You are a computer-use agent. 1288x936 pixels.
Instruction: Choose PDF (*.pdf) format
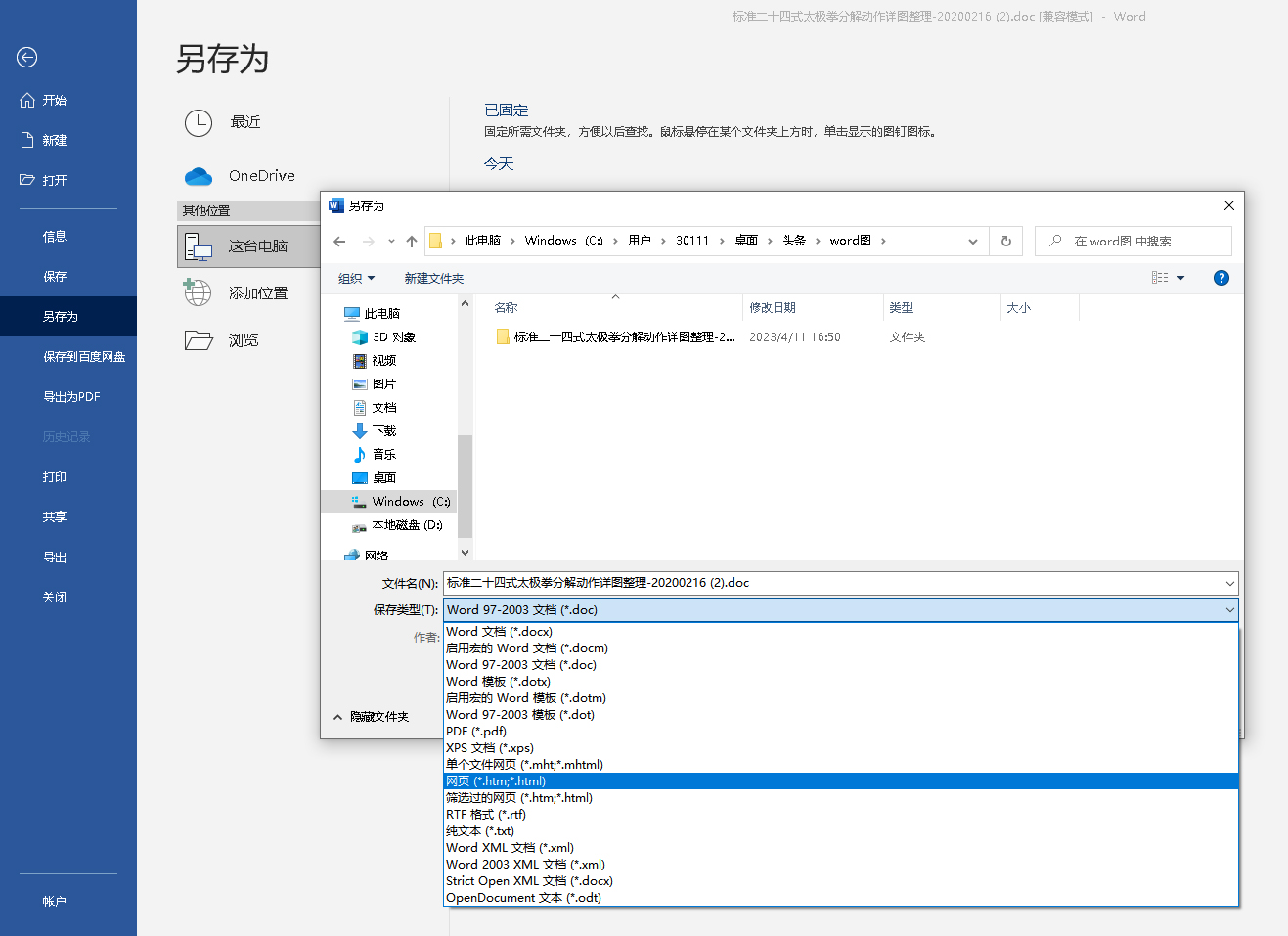(x=841, y=732)
